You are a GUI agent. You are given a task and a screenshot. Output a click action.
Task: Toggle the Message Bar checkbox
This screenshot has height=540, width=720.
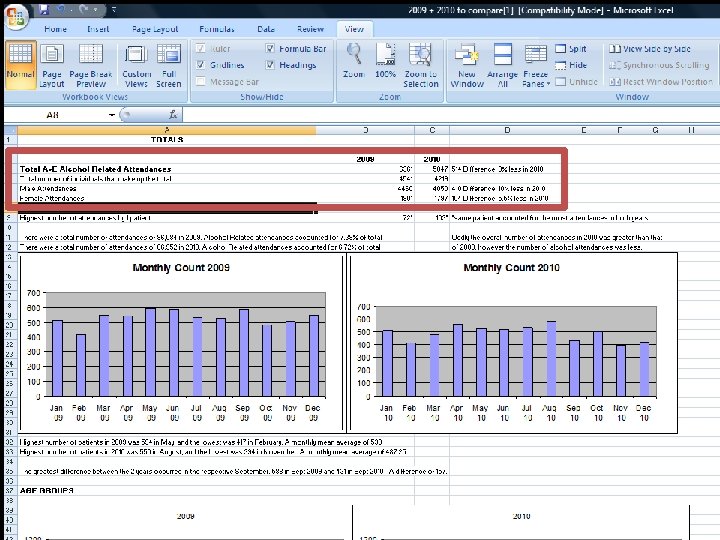pyautogui.click(x=227, y=82)
